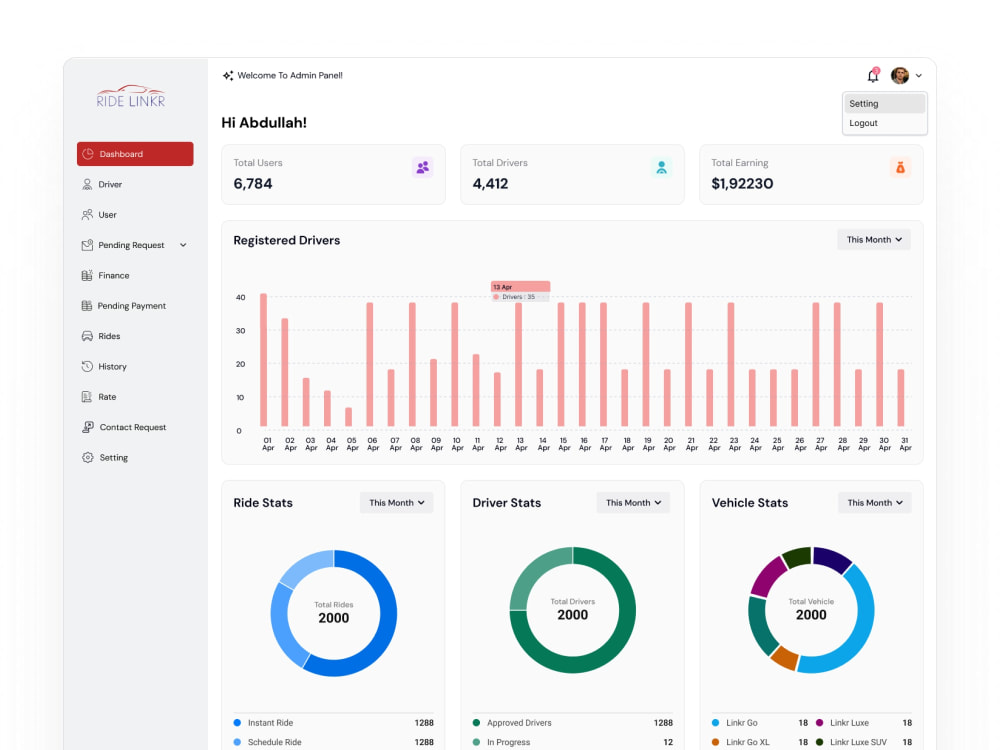Click the 13 Apr Drivers 35 tooltip

coord(520,291)
